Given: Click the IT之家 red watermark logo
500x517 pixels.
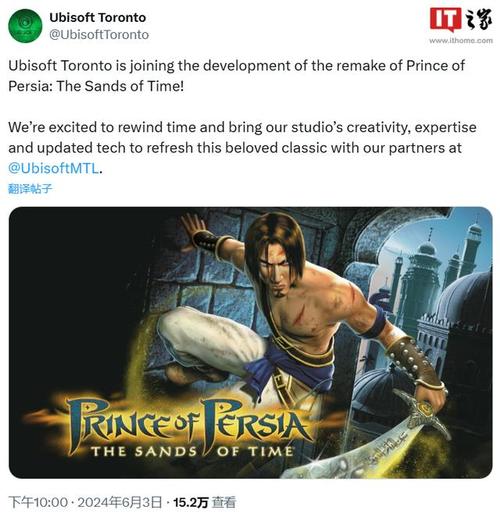Looking at the screenshot, I should (x=445, y=20).
